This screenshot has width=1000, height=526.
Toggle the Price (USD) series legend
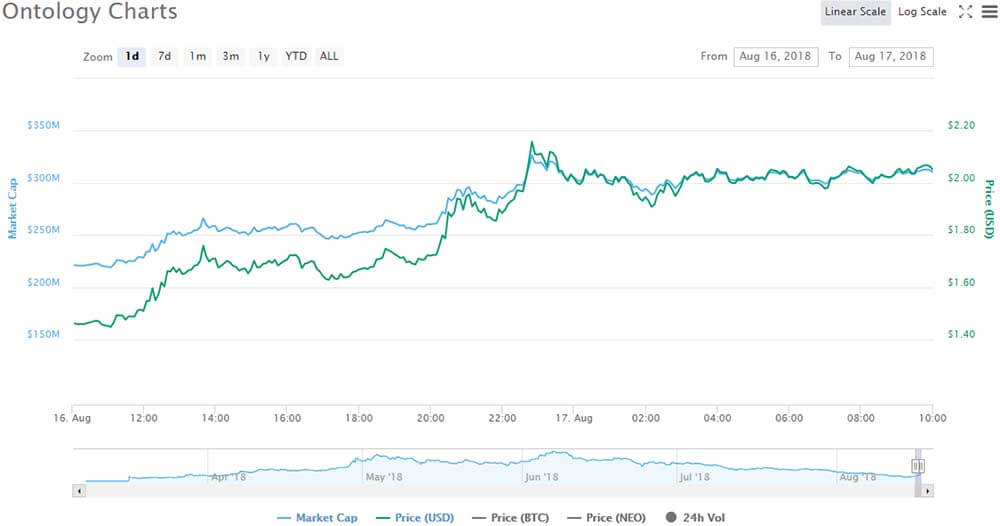(415, 518)
